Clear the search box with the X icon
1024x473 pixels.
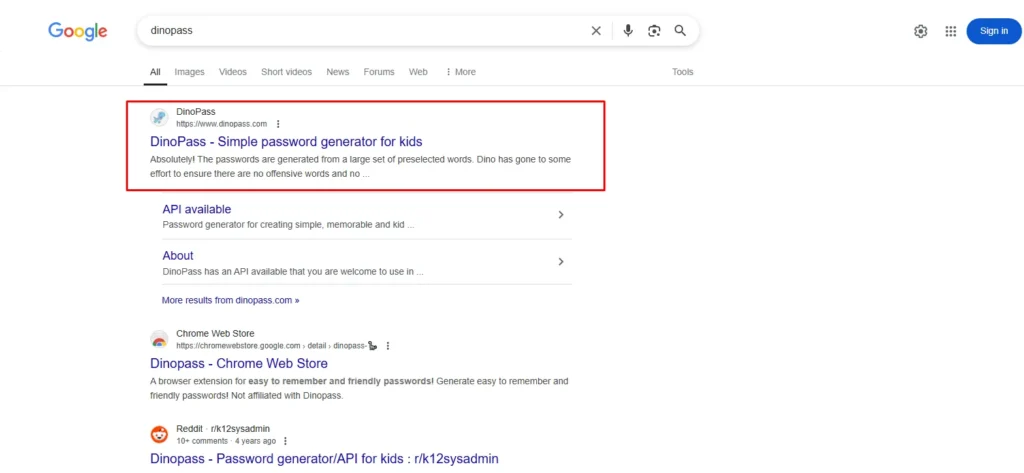[x=596, y=31]
